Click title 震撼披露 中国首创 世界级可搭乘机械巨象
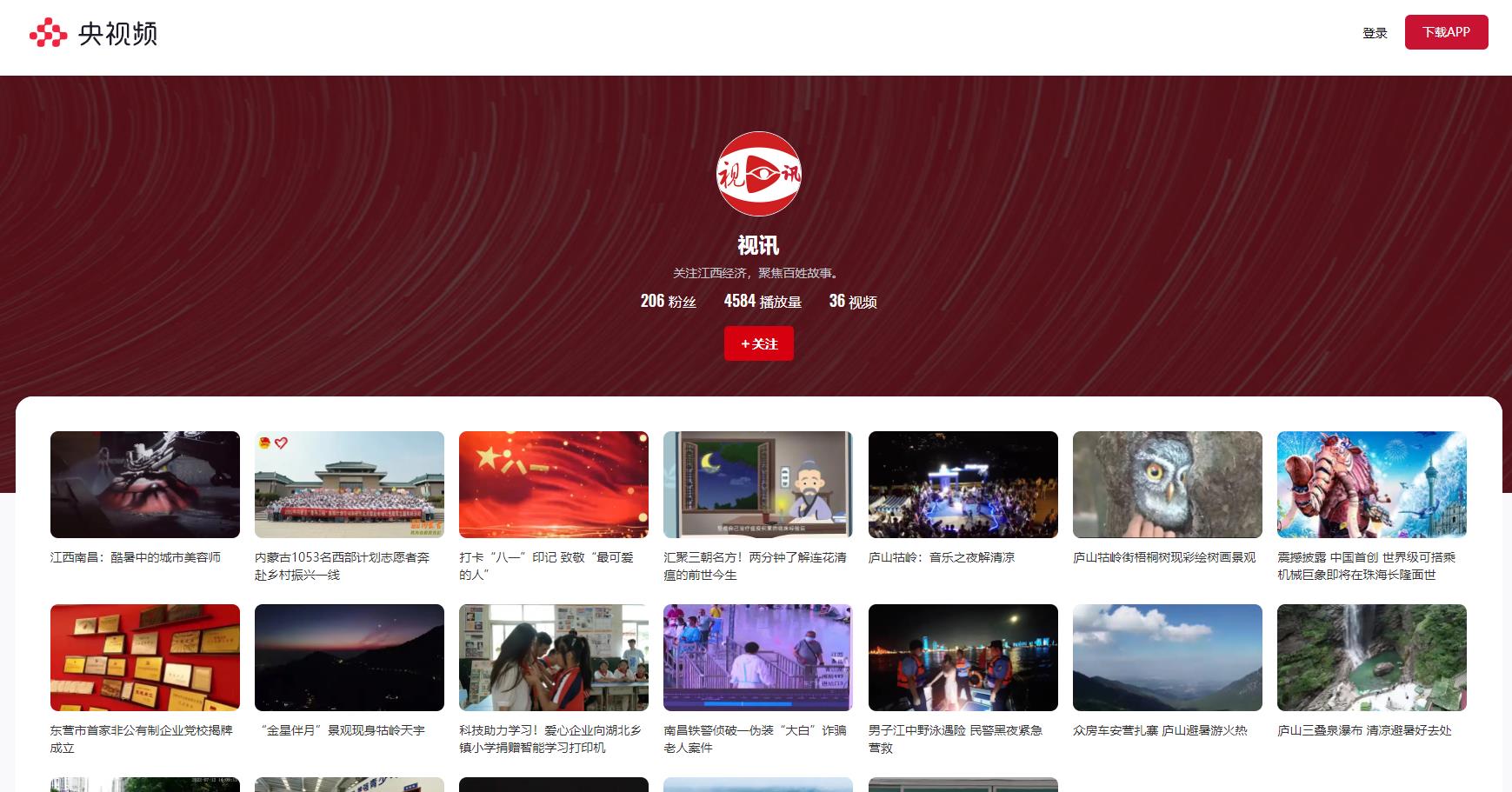This screenshot has height=792, width=1512. point(1366,566)
